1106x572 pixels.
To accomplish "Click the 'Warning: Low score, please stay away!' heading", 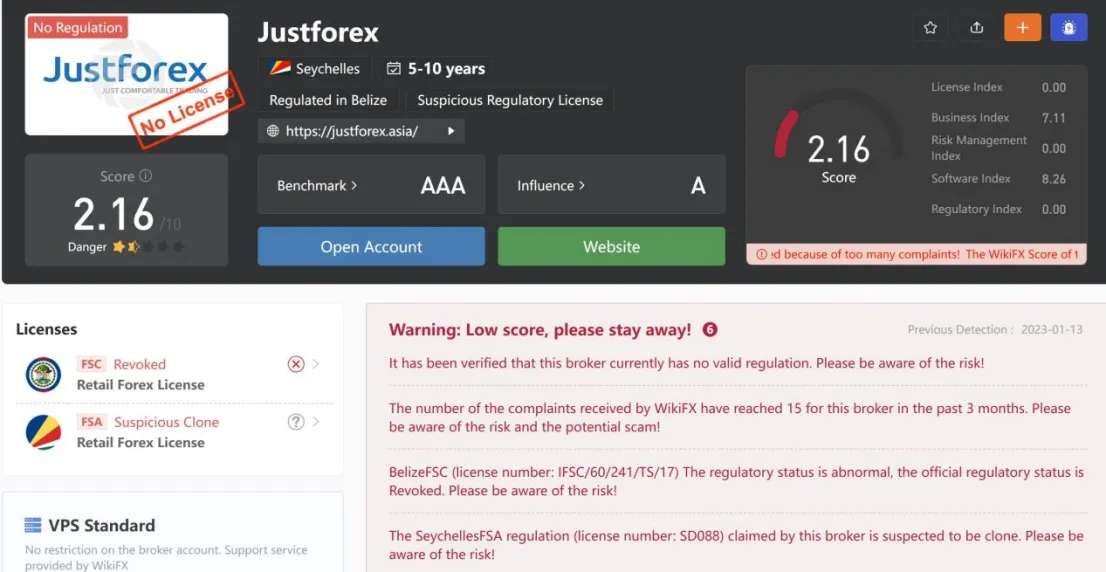I will [540, 329].
